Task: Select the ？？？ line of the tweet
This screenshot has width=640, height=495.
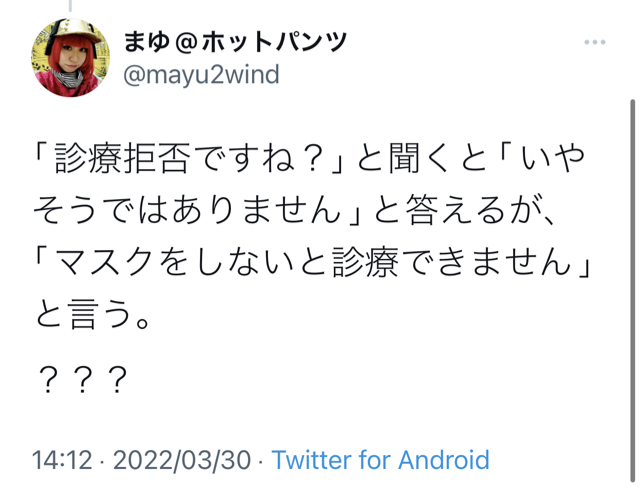Action: 83,380
